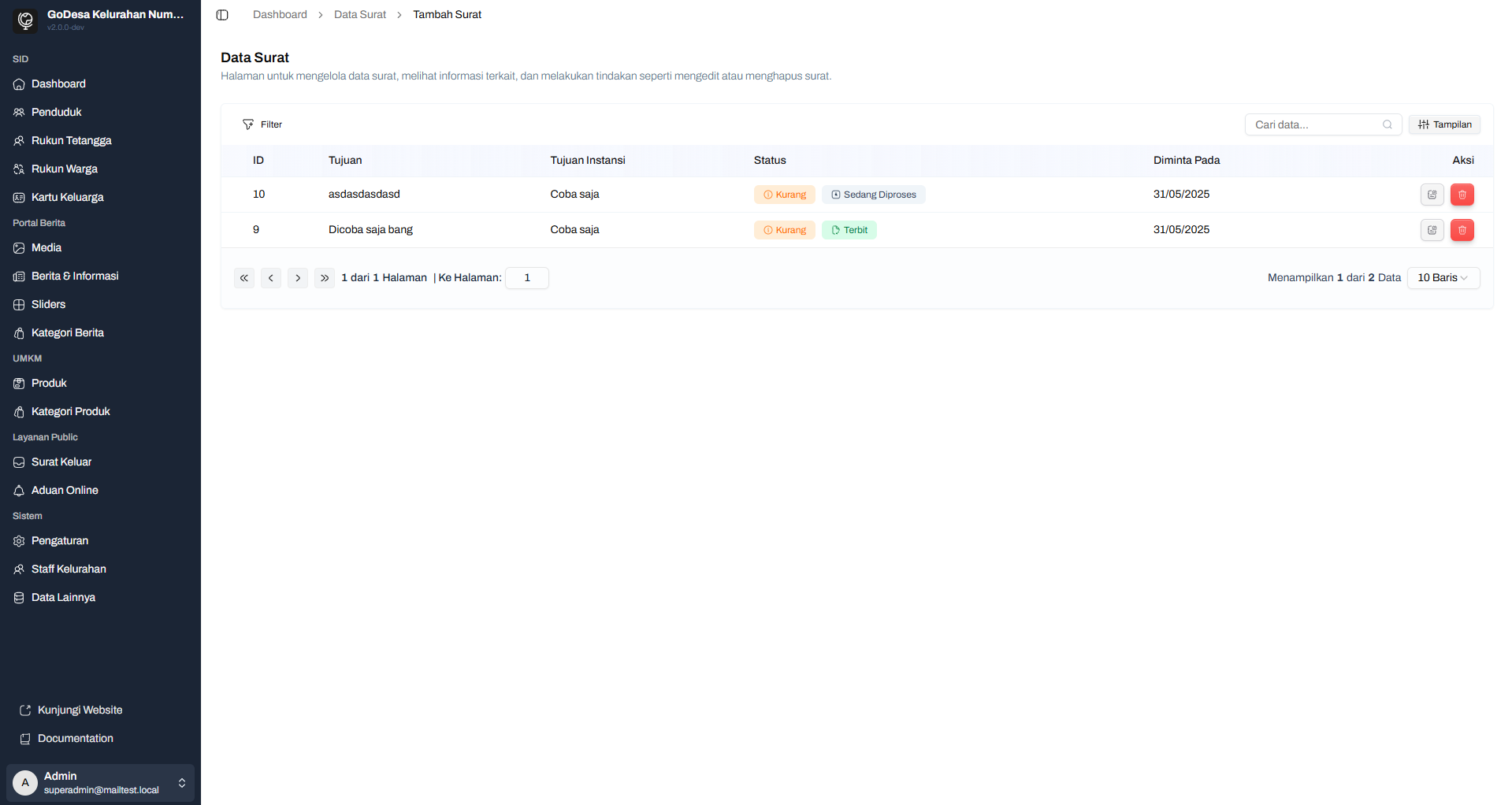The height and width of the screenshot is (805, 1512).
Task: Toggle the sidebar collapse icon
Action: [222, 15]
